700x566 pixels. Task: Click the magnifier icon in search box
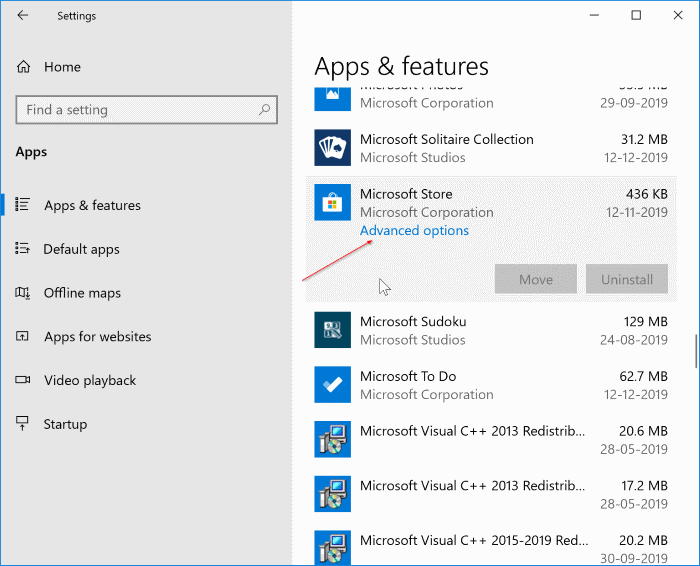pos(264,109)
